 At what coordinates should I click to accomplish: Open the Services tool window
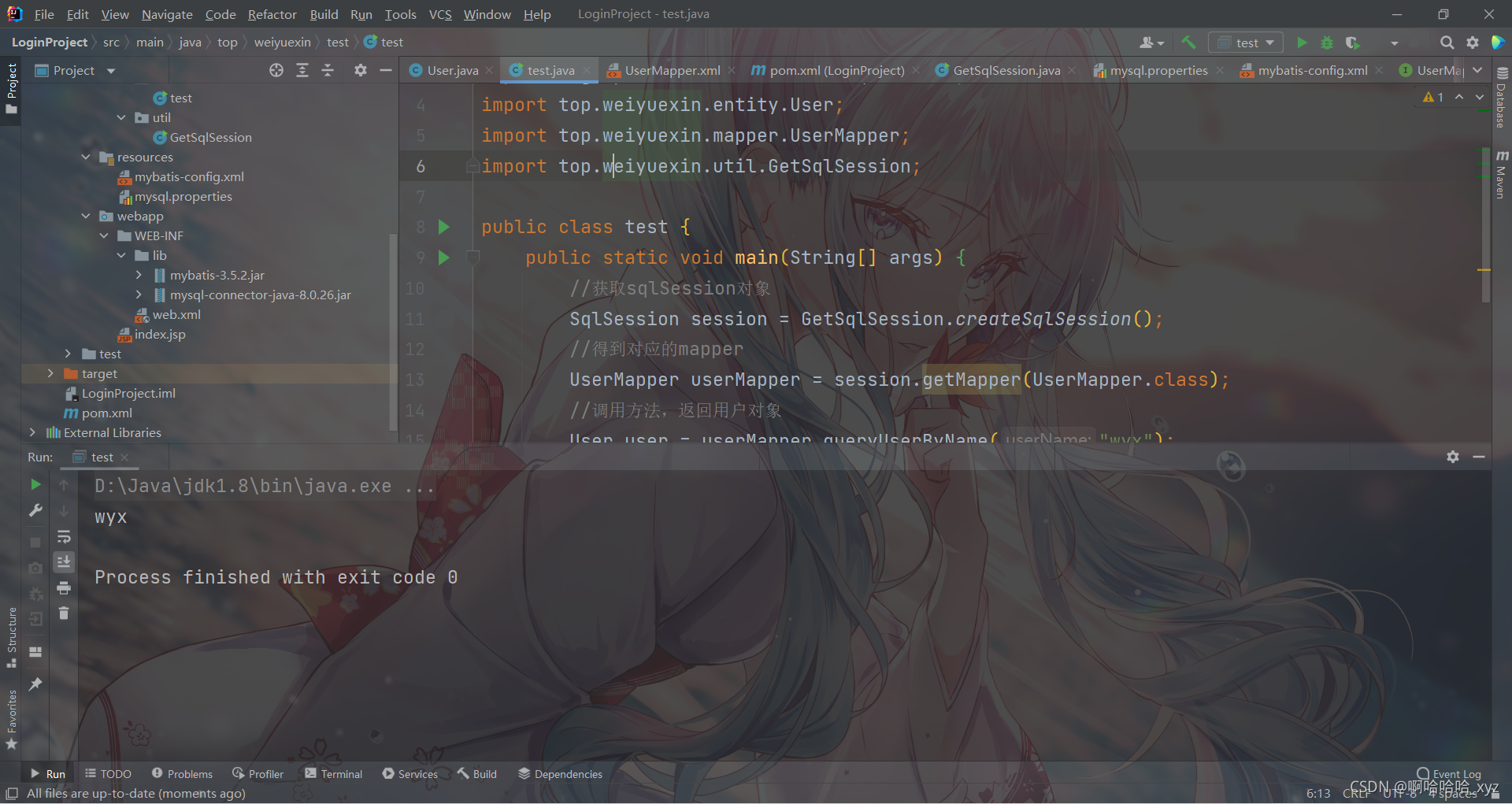pos(409,774)
